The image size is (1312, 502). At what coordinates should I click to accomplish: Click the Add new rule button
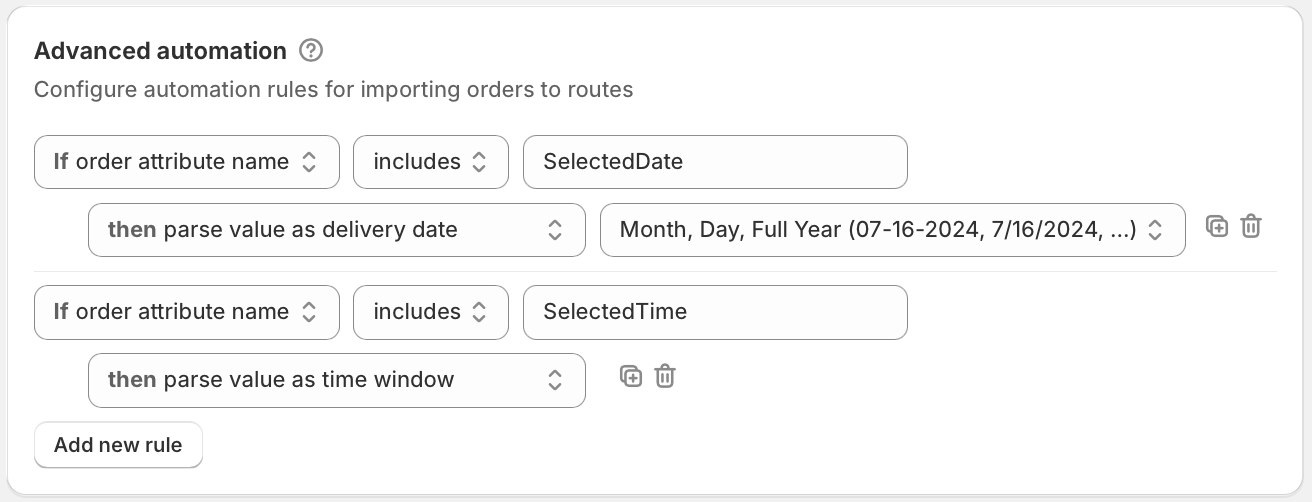coord(118,445)
